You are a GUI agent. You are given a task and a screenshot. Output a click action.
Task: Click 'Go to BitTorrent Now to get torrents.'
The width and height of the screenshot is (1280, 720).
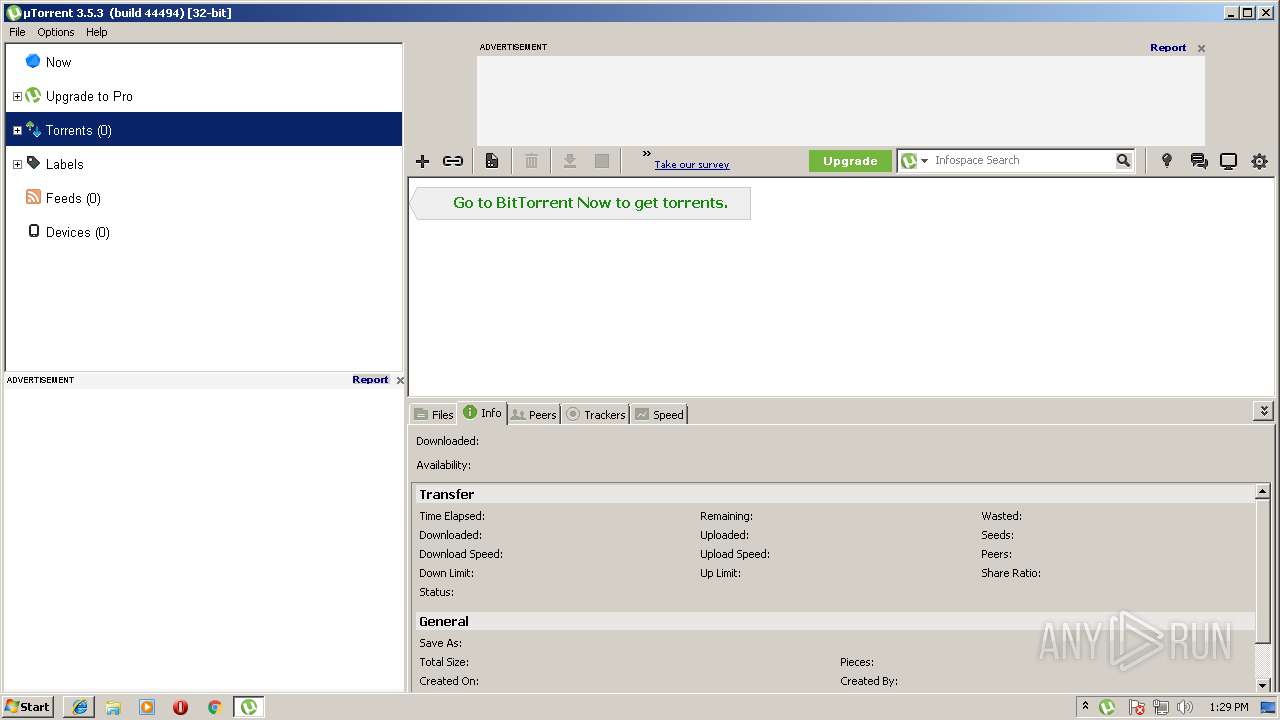pyautogui.click(x=590, y=203)
